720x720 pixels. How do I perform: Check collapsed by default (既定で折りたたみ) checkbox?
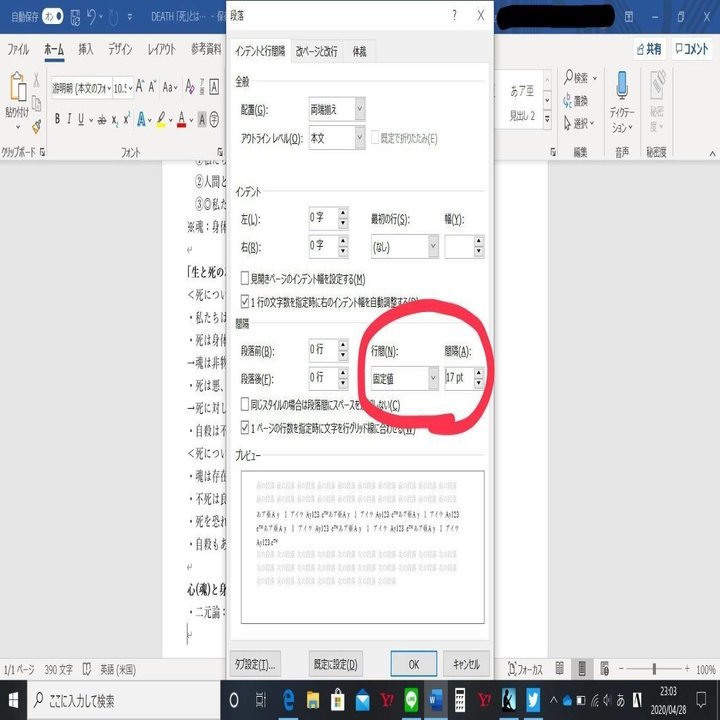tap(375, 138)
